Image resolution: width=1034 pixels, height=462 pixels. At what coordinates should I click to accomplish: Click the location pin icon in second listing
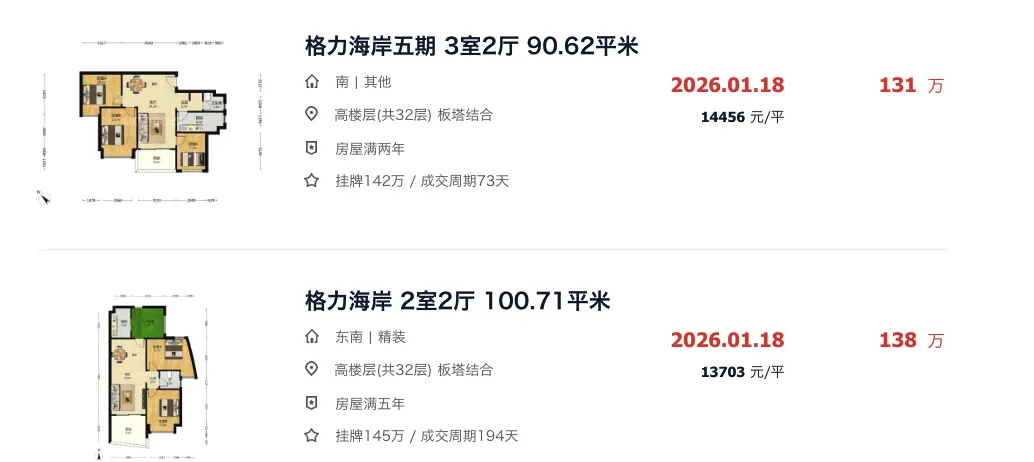point(312,369)
